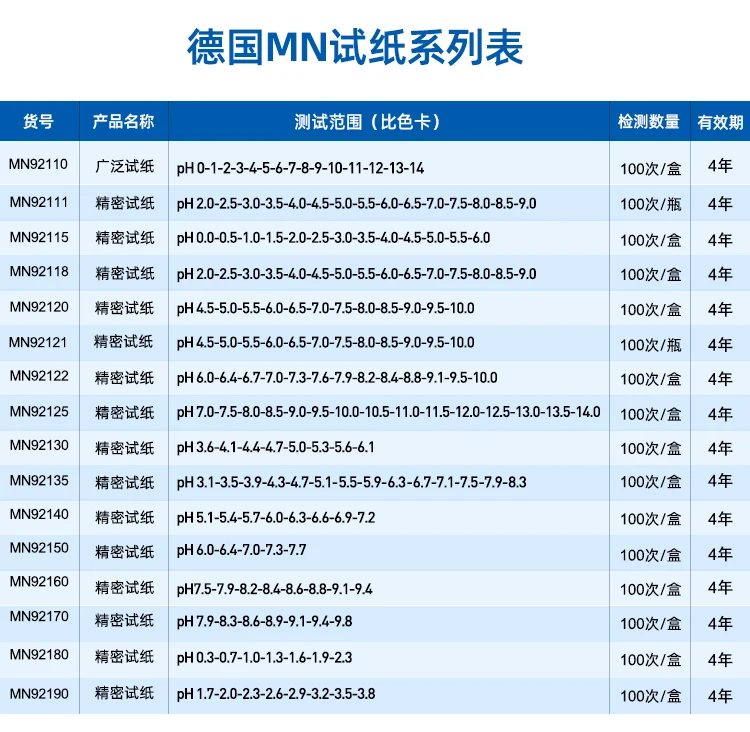Select range pH 0.3-0.7-1.0-1.3-1.6-1.9-2.3
This screenshot has height=732, width=750.
[265, 658]
